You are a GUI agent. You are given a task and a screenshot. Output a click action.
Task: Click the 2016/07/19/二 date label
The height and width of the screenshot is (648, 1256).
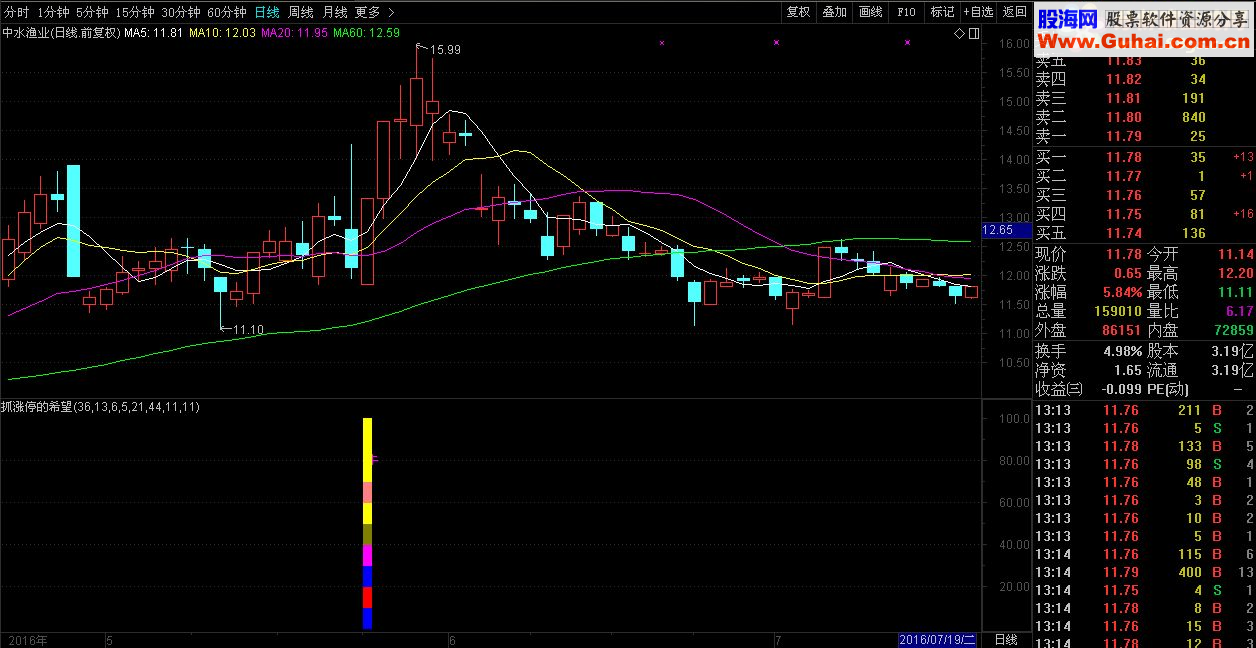coord(937,640)
